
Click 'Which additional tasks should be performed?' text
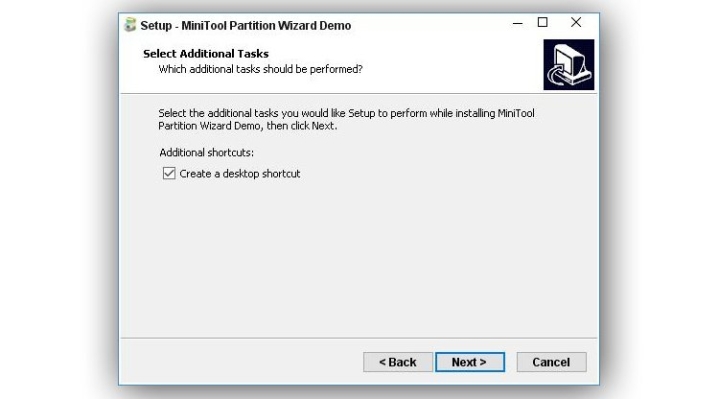click(x=260, y=69)
